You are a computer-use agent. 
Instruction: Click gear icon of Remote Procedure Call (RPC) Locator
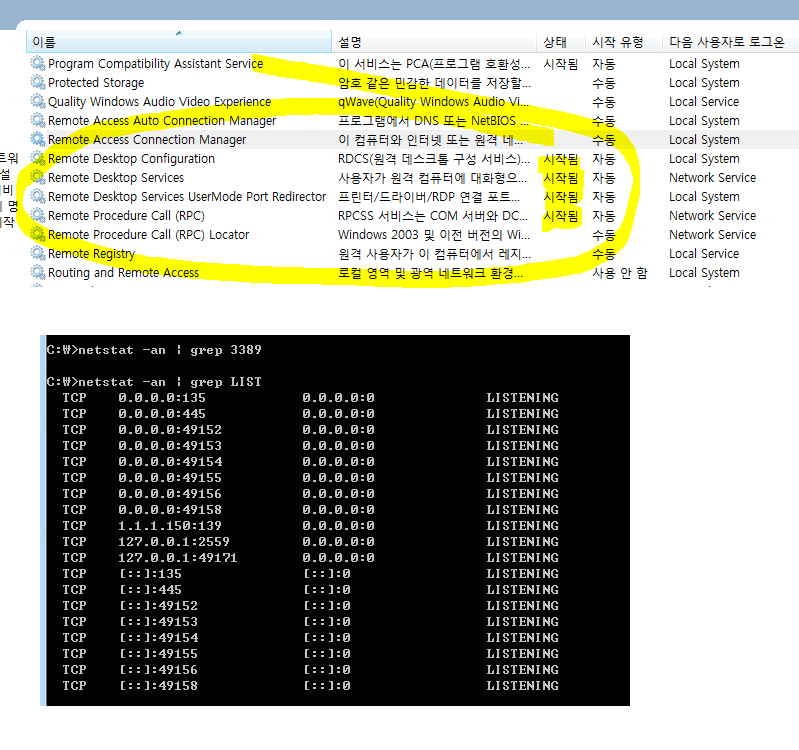(x=38, y=234)
